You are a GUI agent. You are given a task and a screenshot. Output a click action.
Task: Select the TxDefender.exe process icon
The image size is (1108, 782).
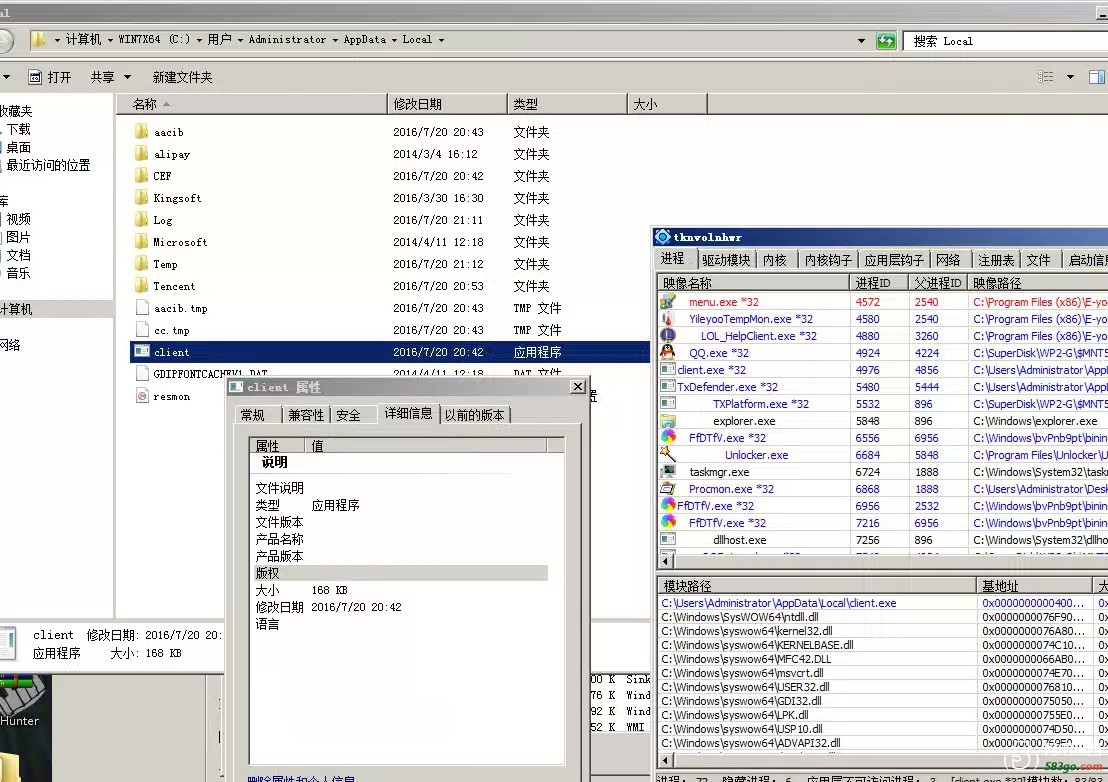(668, 386)
